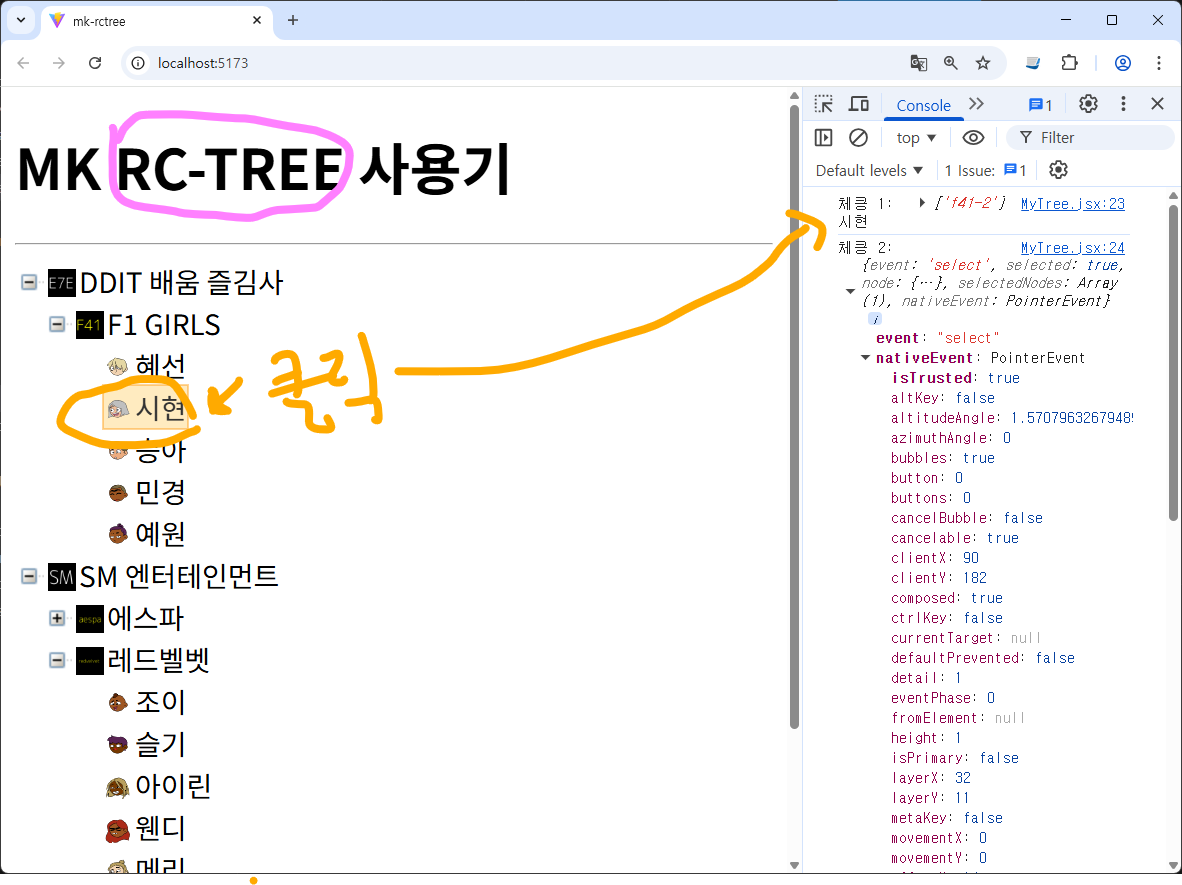Select the 조이 tree item
The image size is (1182, 885).
tap(160, 703)
